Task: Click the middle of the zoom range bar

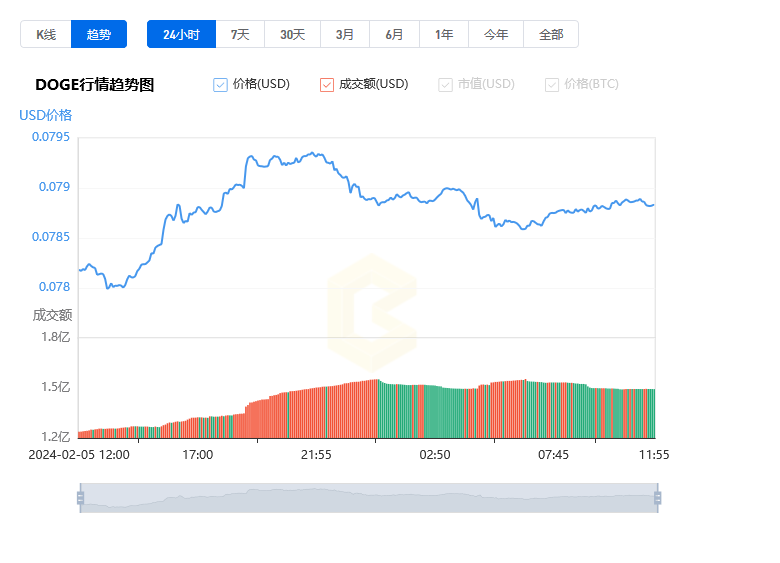Action: [369, 498]
